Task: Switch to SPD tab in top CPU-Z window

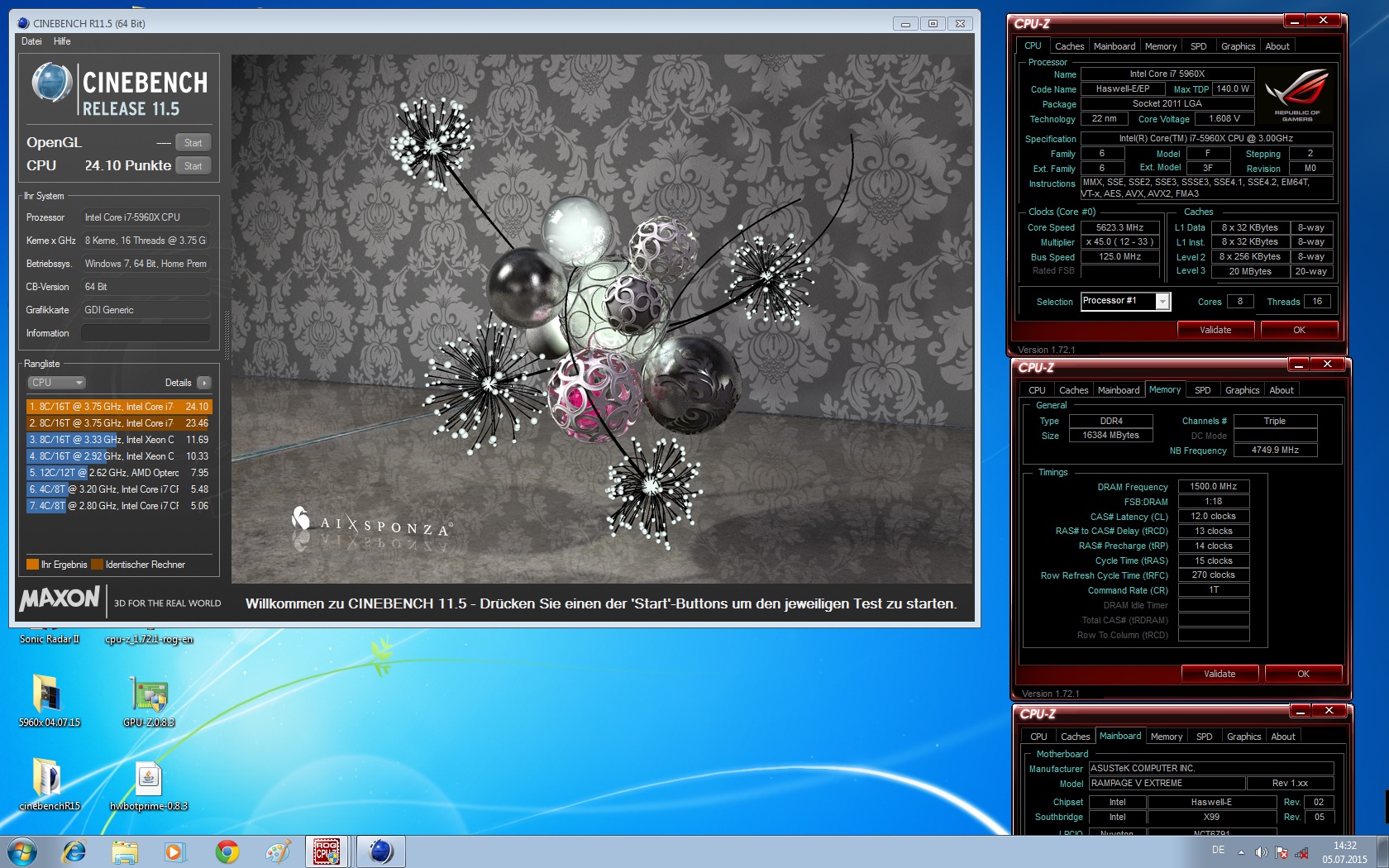Action: tap(1199, 46)
